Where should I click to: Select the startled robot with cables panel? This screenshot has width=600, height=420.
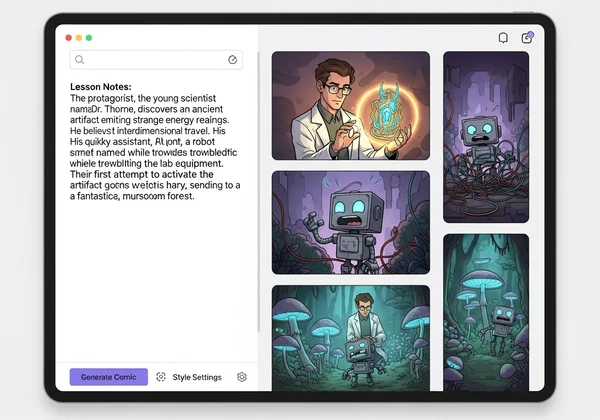[x=351, y=223]
